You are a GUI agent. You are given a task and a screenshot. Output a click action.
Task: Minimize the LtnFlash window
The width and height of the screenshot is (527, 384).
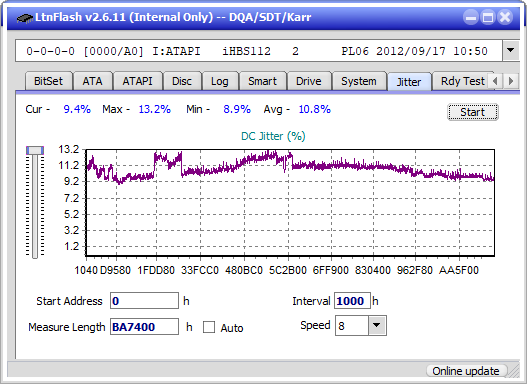coord(471,17)
